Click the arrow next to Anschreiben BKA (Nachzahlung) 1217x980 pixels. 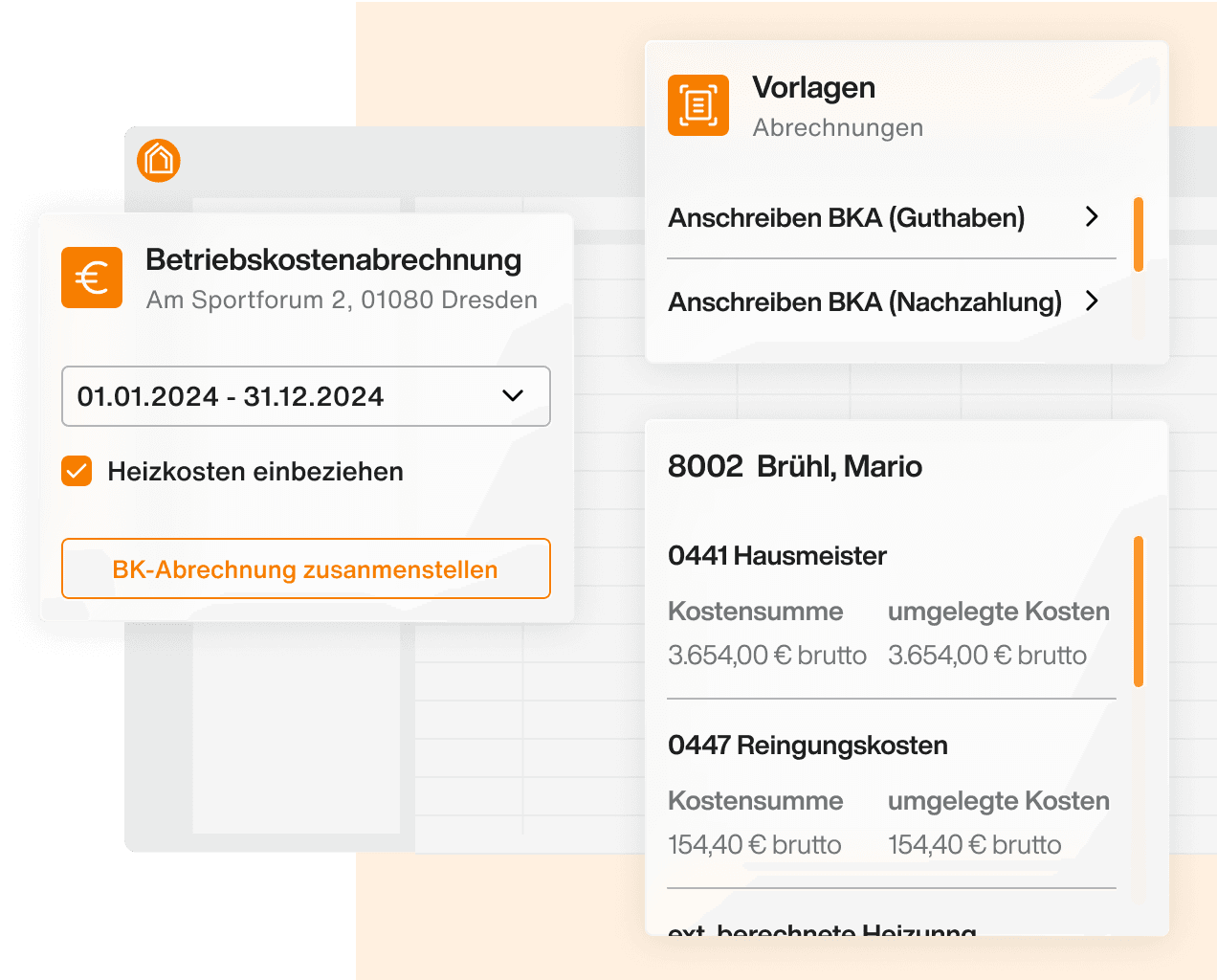pos(1092,301)
